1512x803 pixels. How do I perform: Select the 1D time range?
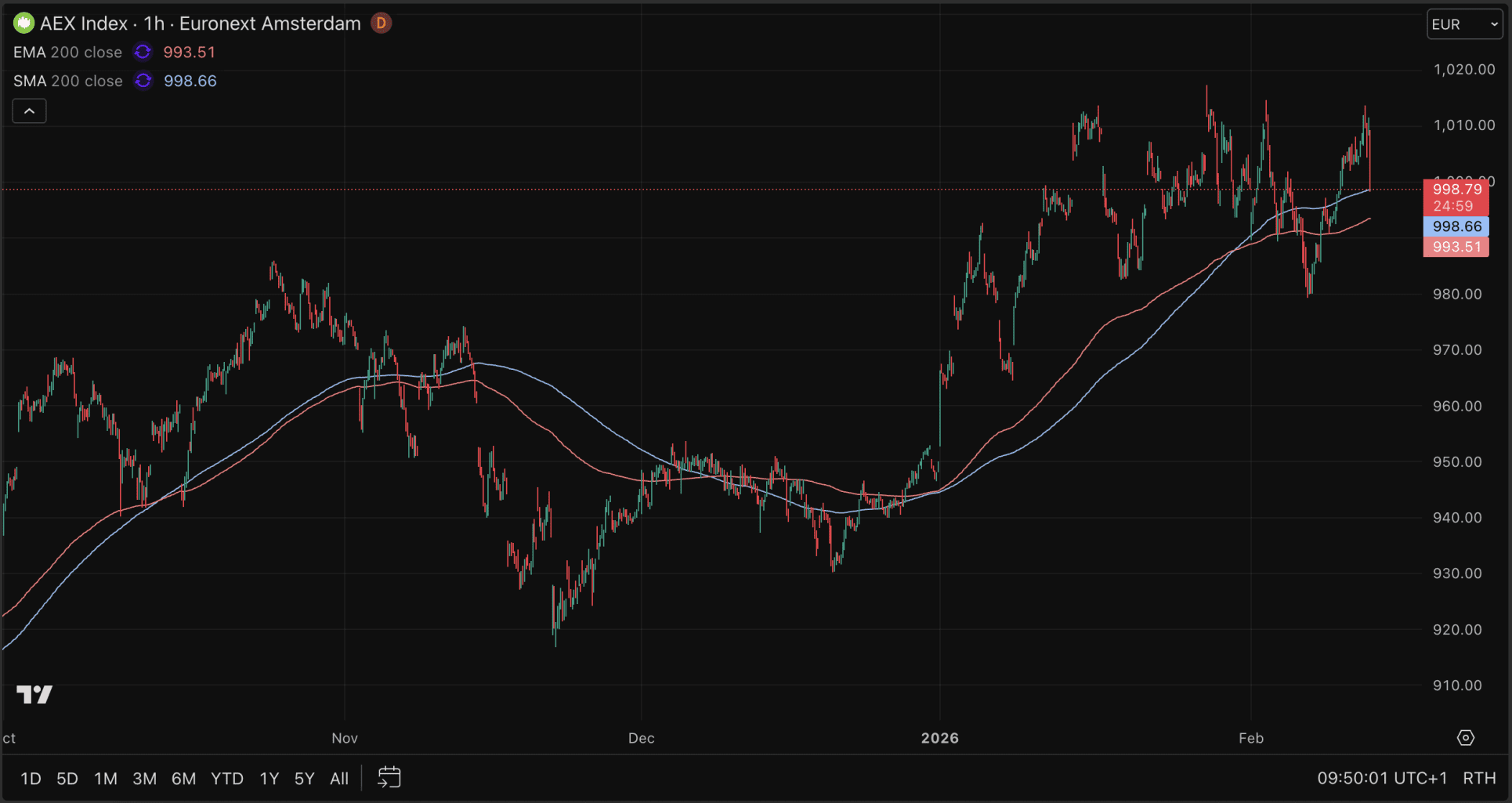point(31,779)
